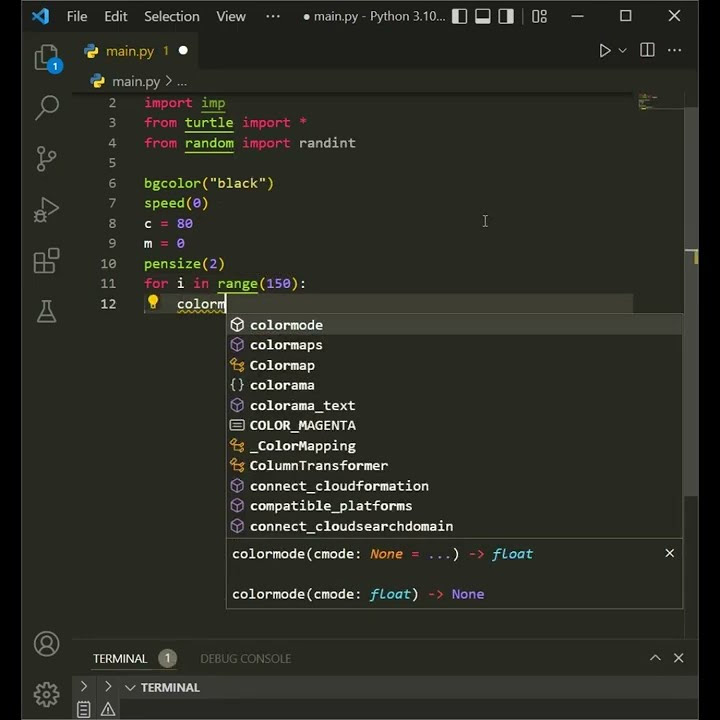The image size is (720, 720).
Task: Run the Python file with play button
Action: [605, 51]
